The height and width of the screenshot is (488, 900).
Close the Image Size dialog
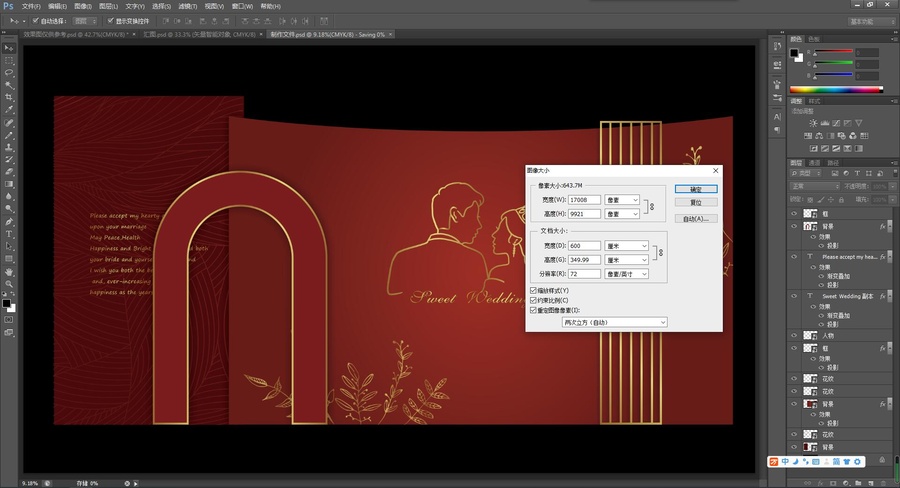click(x=715, y=171)
